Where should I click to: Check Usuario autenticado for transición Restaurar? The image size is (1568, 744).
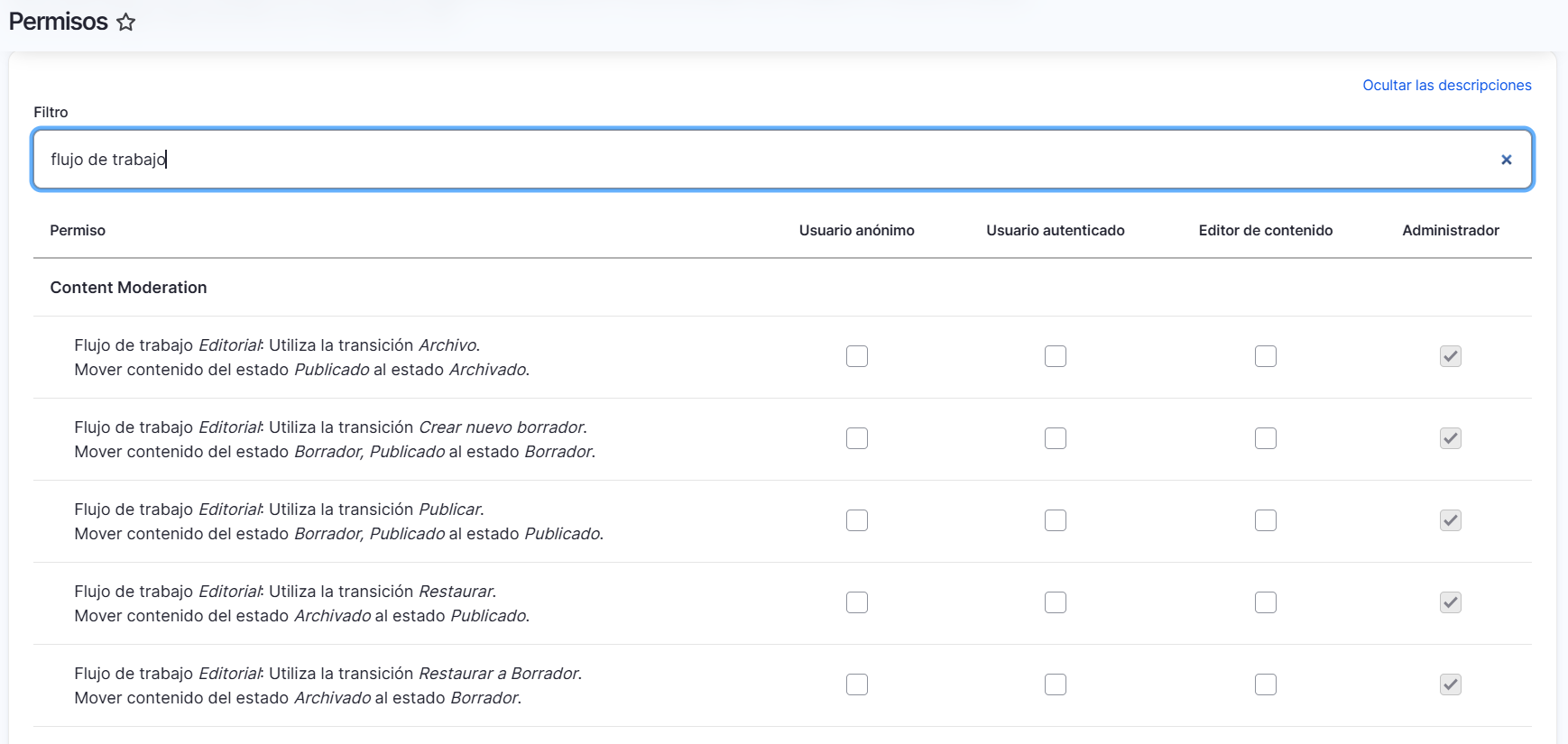tap(1056, 602)
